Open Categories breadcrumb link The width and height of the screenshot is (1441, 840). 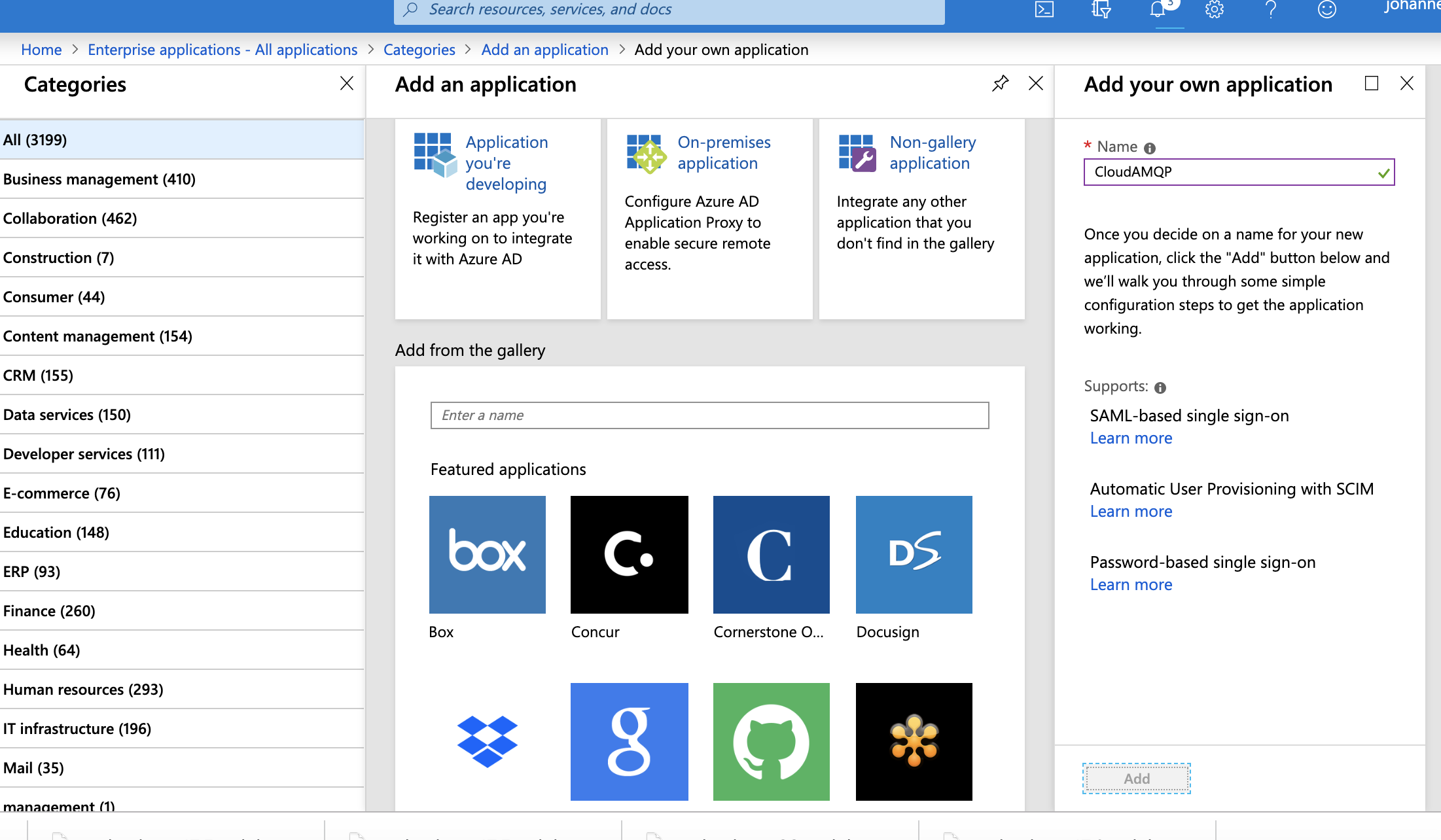coord(419,50)
